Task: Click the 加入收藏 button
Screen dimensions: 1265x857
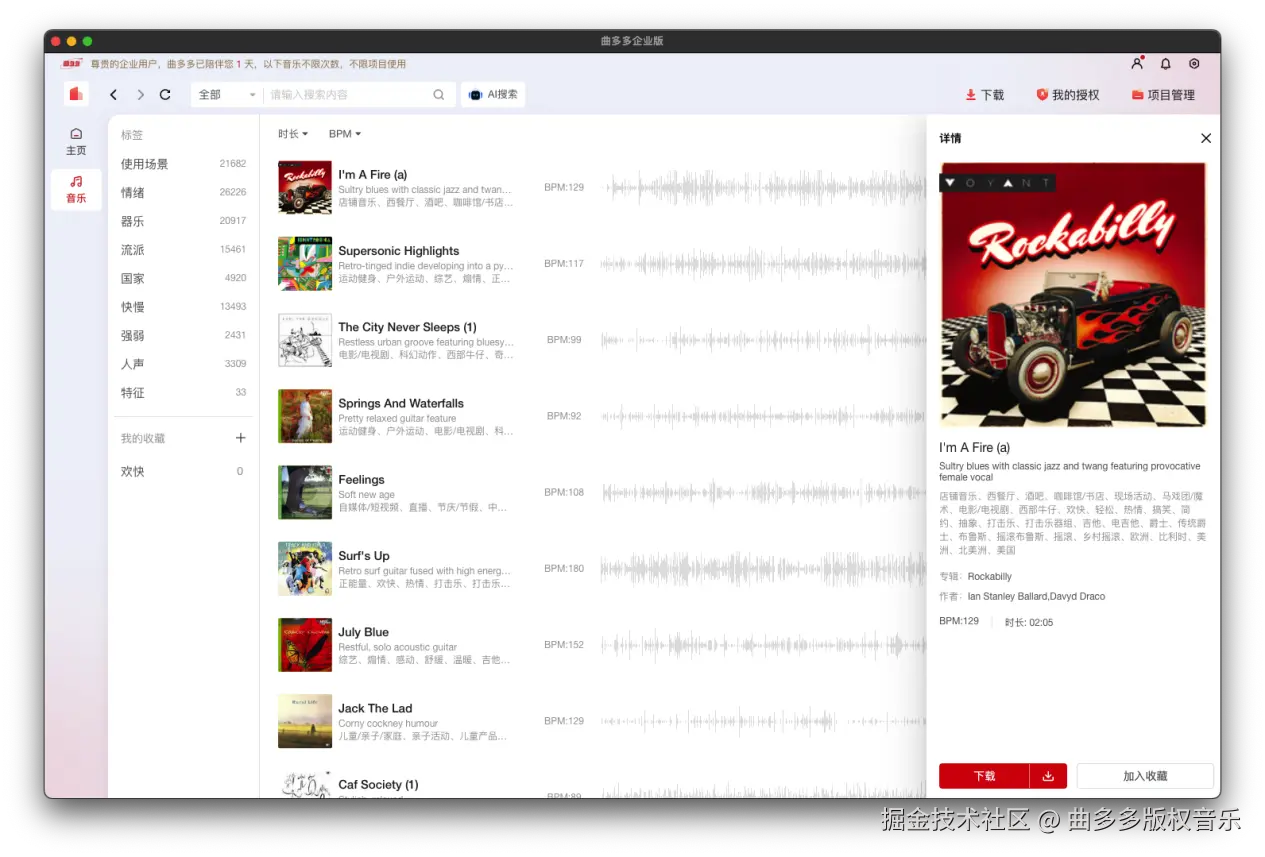Action: point(1145,776)
